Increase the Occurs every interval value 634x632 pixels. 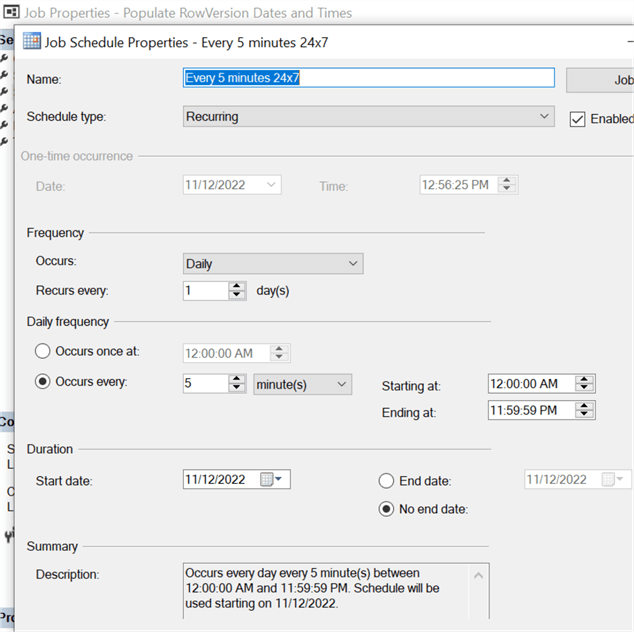pos(237,379)
